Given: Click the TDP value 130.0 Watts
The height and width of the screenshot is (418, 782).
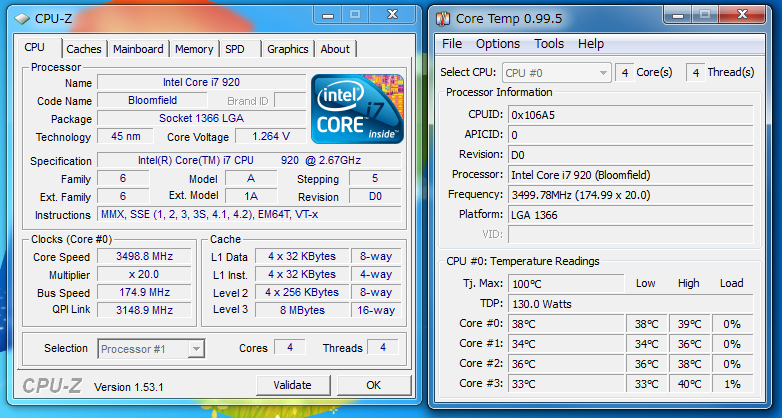Looking at the screenshot, I should (x=631, y=304).
